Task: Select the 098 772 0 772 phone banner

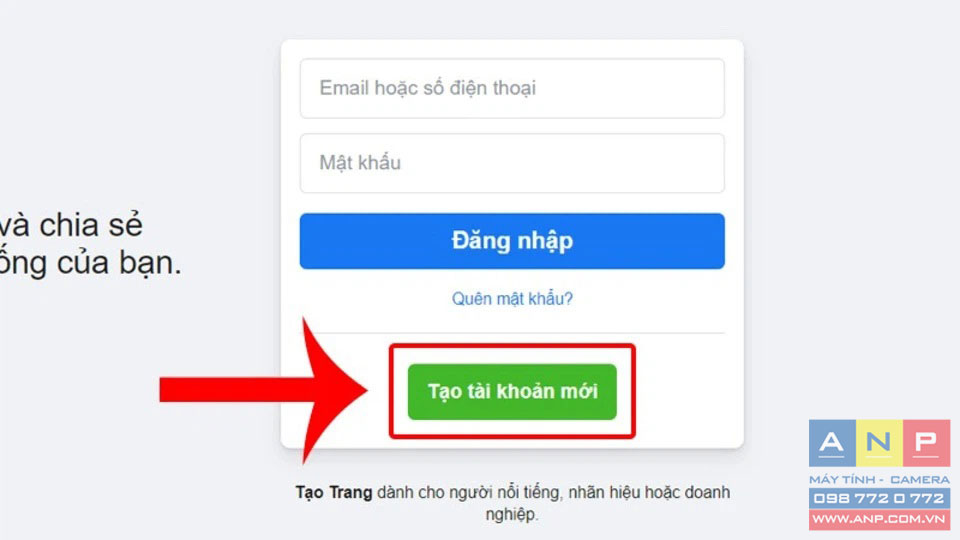Action: (879, 498)
